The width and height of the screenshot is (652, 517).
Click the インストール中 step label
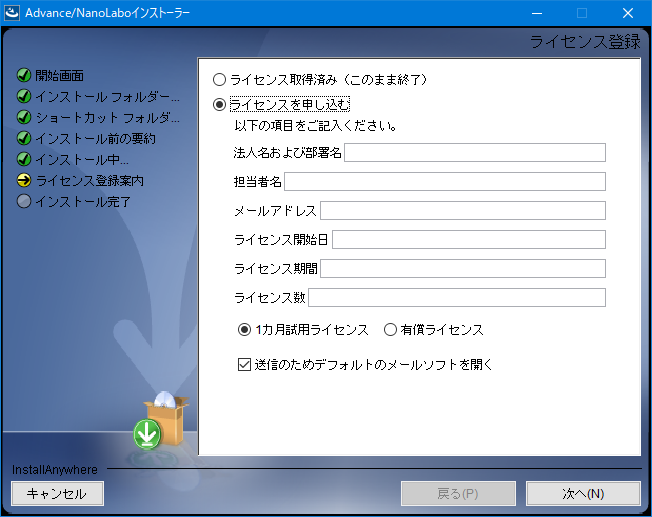[x=82, y=160]
